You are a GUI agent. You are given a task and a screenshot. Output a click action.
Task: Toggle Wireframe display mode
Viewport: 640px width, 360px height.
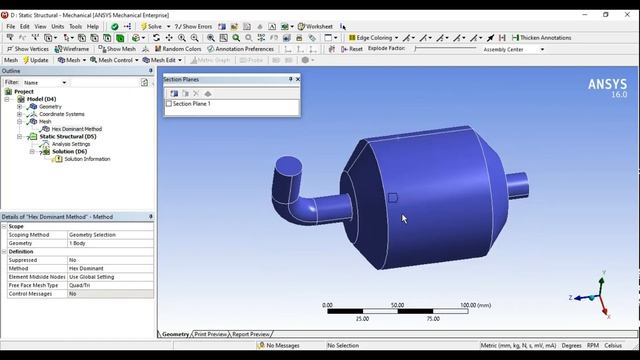point(72,49)
